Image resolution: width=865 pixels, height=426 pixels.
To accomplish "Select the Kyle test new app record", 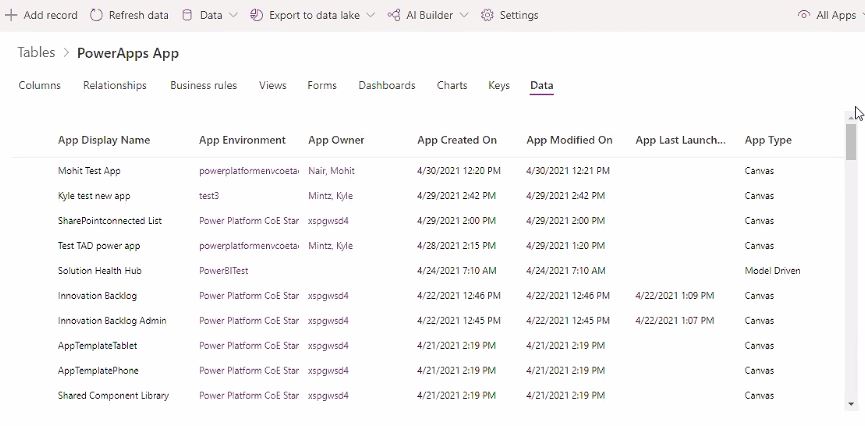I will (x=94, y=196).
